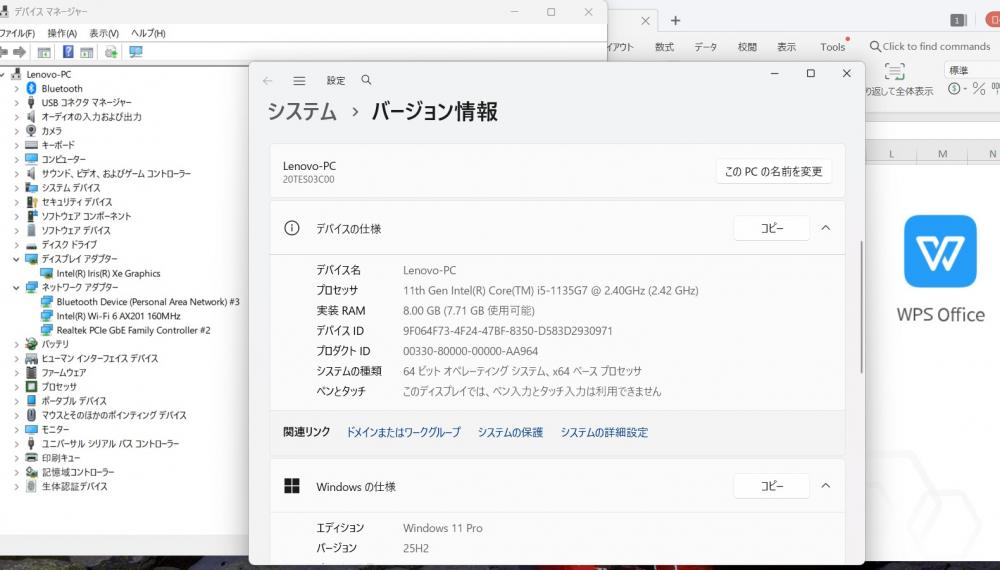Click the currency format icon in WPS ribbon
This screenshot has height=570, width=1000.
tap(954, 89)
